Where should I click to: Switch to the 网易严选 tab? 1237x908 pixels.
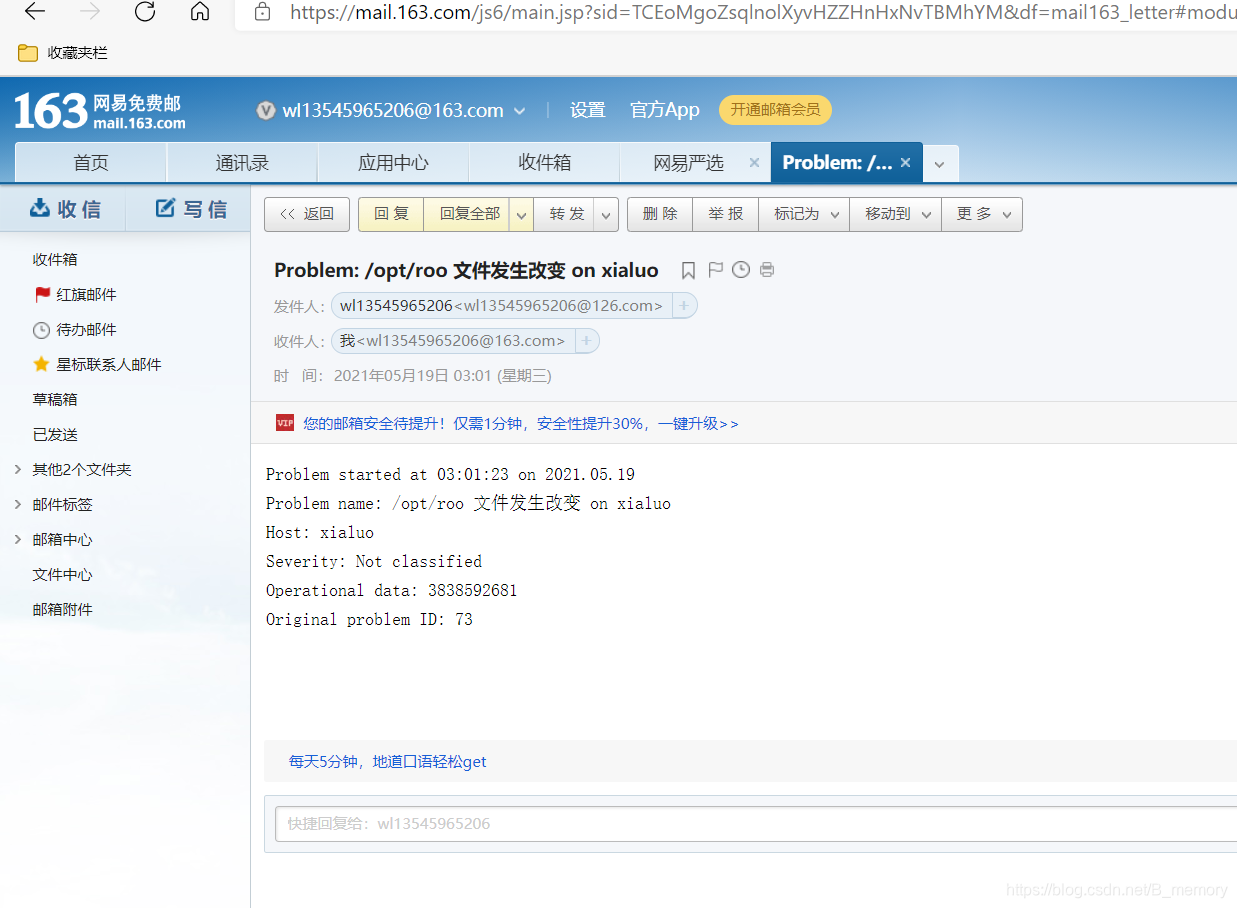pos(688,163)
